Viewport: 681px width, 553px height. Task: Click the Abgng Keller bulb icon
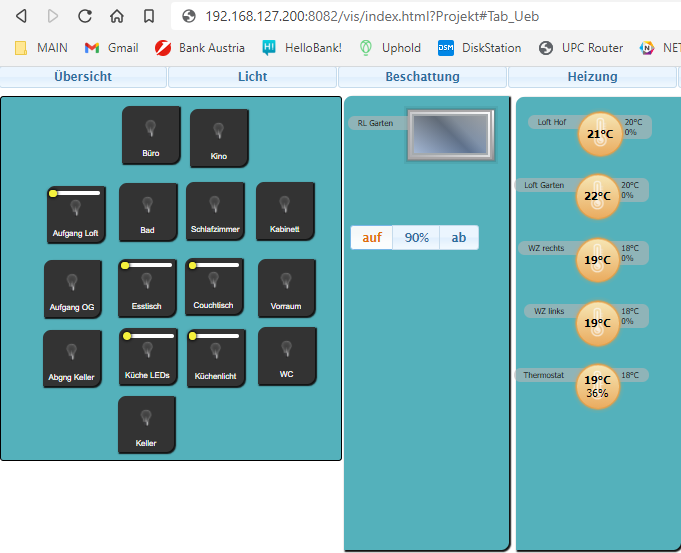[x=72, y=351]
